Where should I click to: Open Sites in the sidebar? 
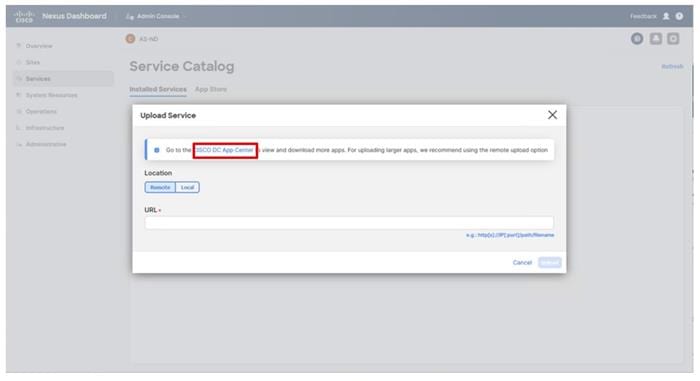tap(33, 62)
